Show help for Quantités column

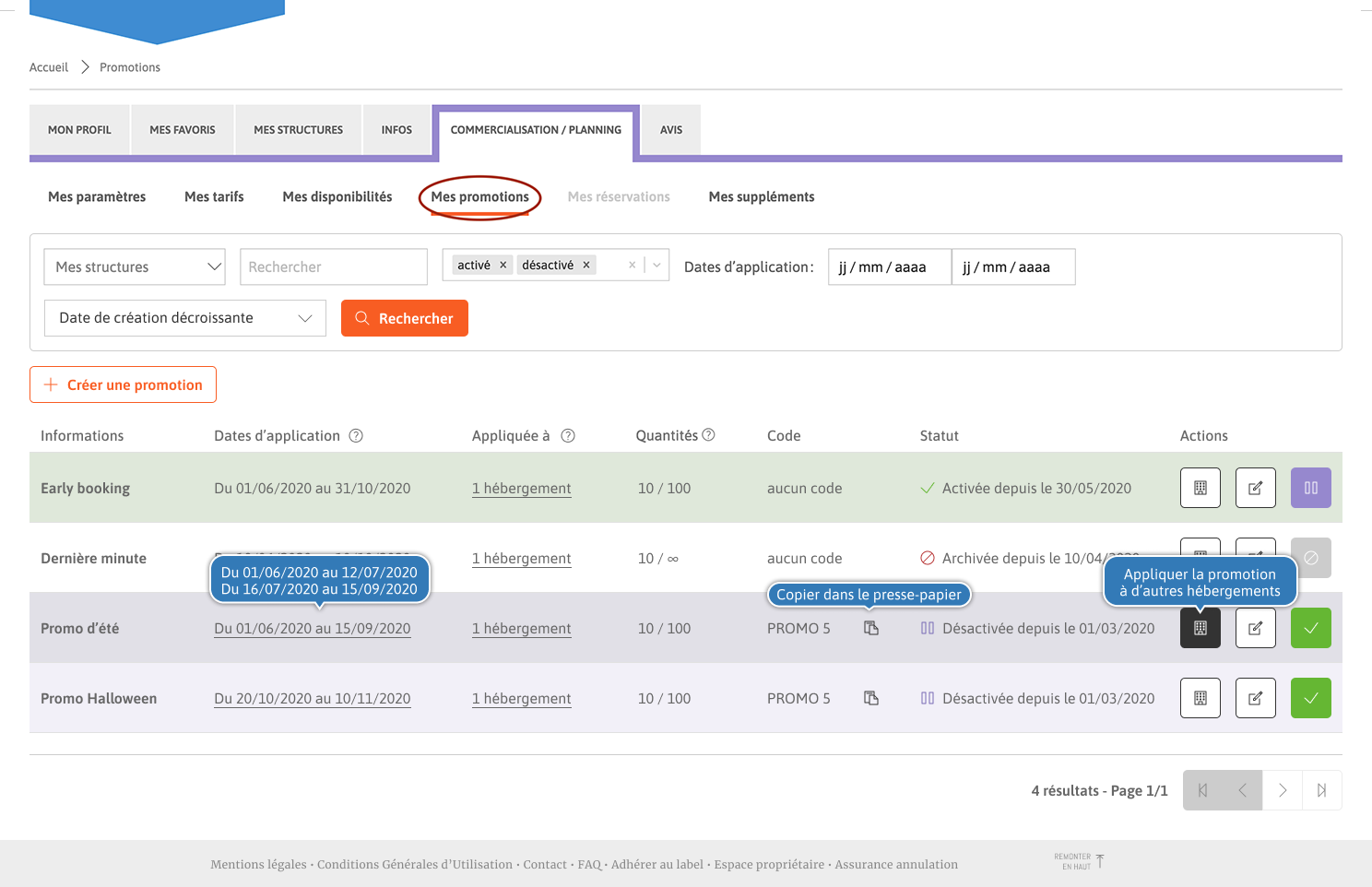click(708, 434)
